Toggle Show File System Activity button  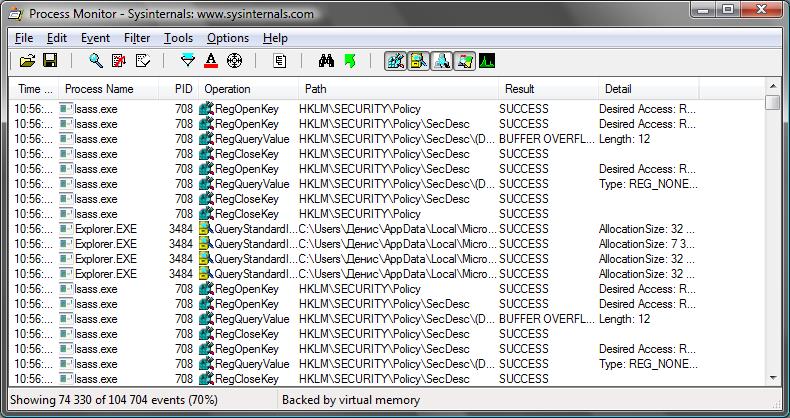(418, 61)
